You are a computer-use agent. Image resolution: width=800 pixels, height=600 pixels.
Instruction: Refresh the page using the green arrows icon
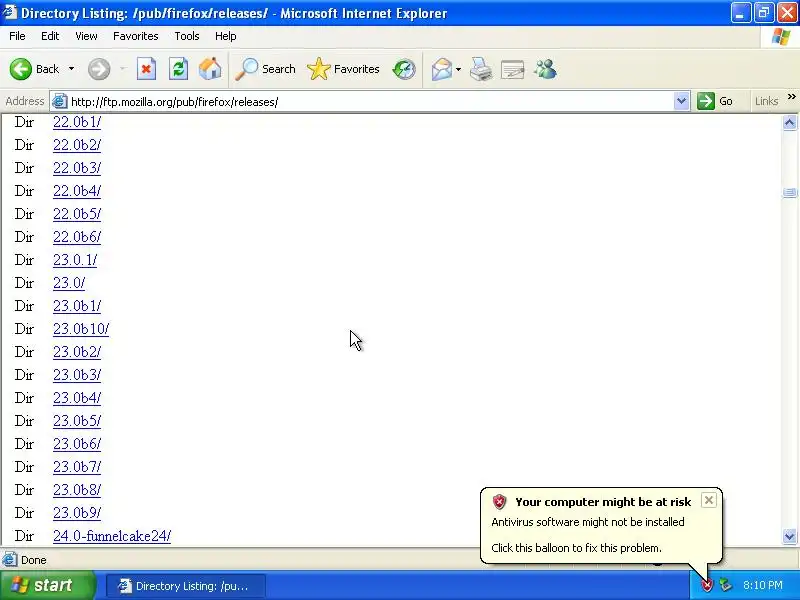pyautogui.click(x=178, y=69)
